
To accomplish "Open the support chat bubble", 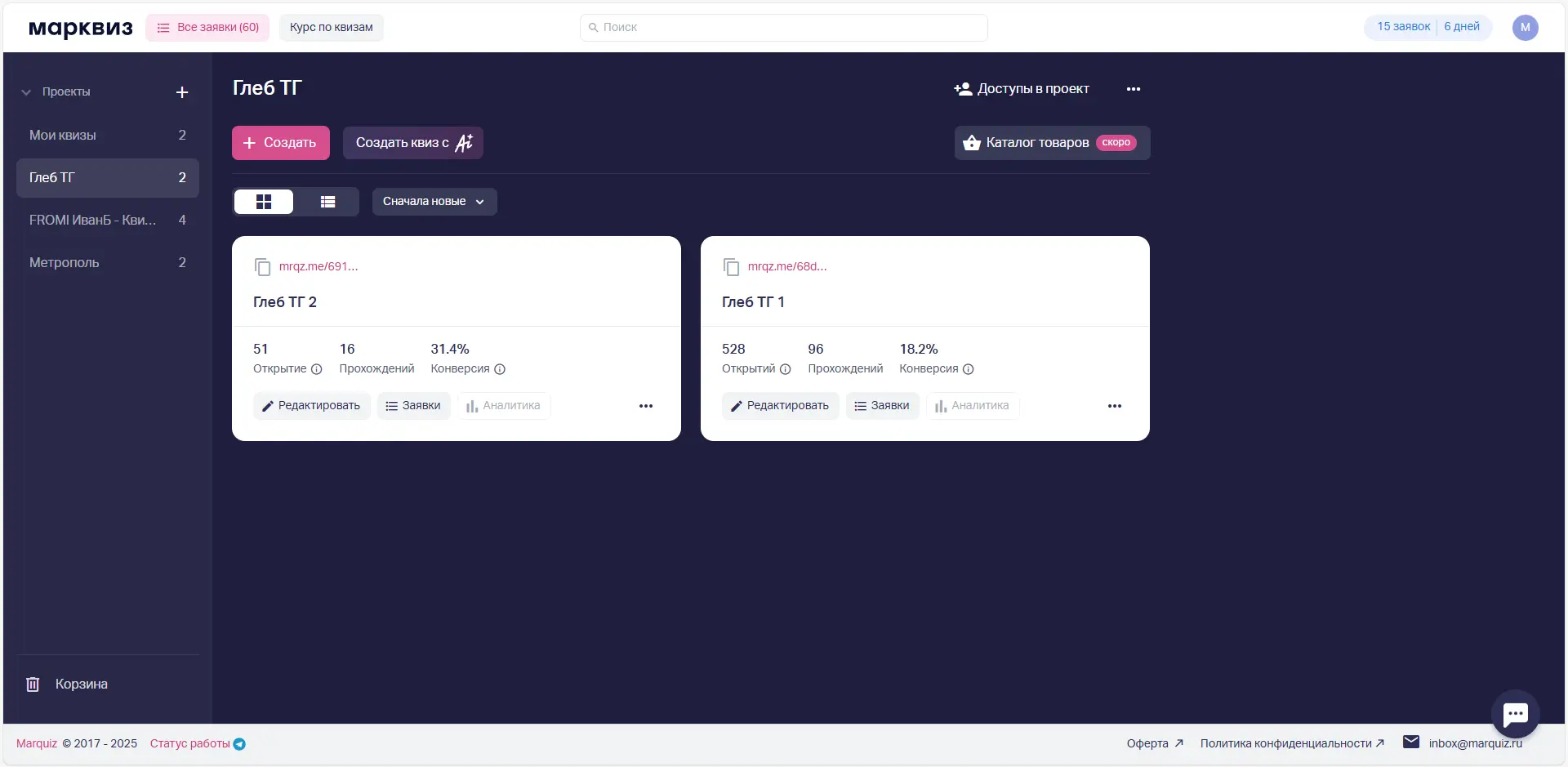I will point(1515,714).
